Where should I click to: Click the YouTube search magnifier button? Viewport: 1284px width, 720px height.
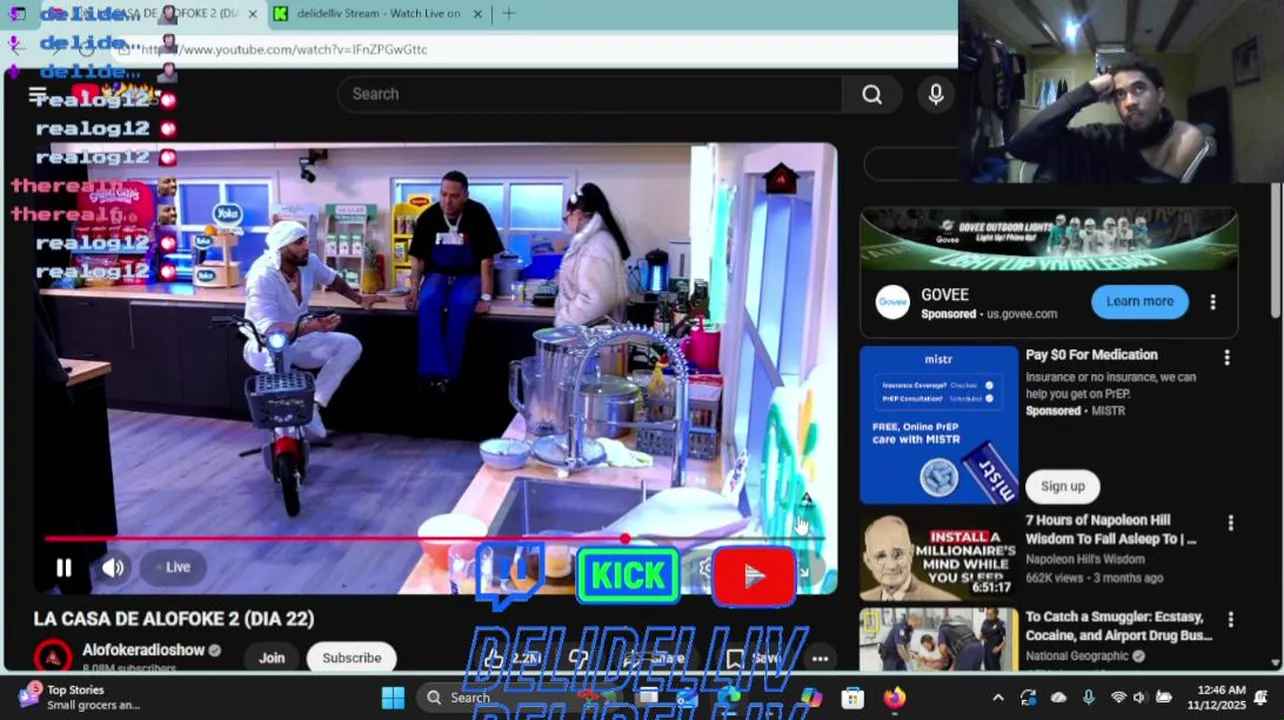tap(872, 94)
